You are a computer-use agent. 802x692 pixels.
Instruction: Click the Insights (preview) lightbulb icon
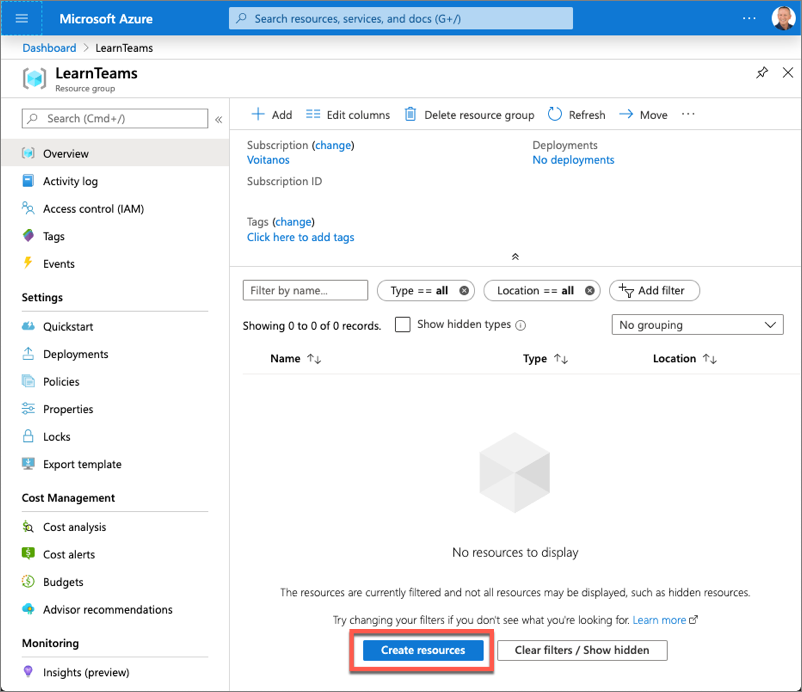(28, 671)
